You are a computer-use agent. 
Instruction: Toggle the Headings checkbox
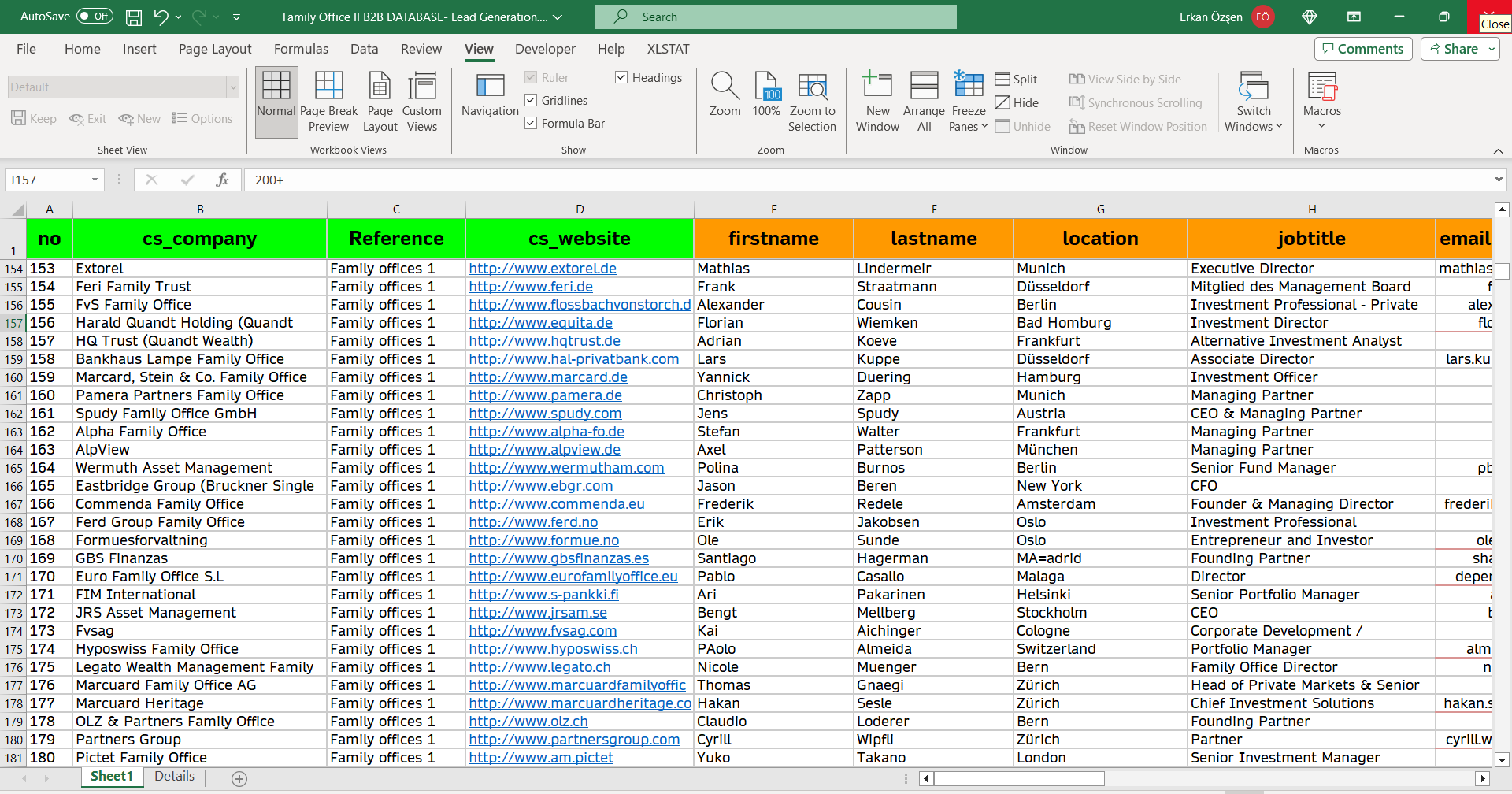(x=622, y=78)
